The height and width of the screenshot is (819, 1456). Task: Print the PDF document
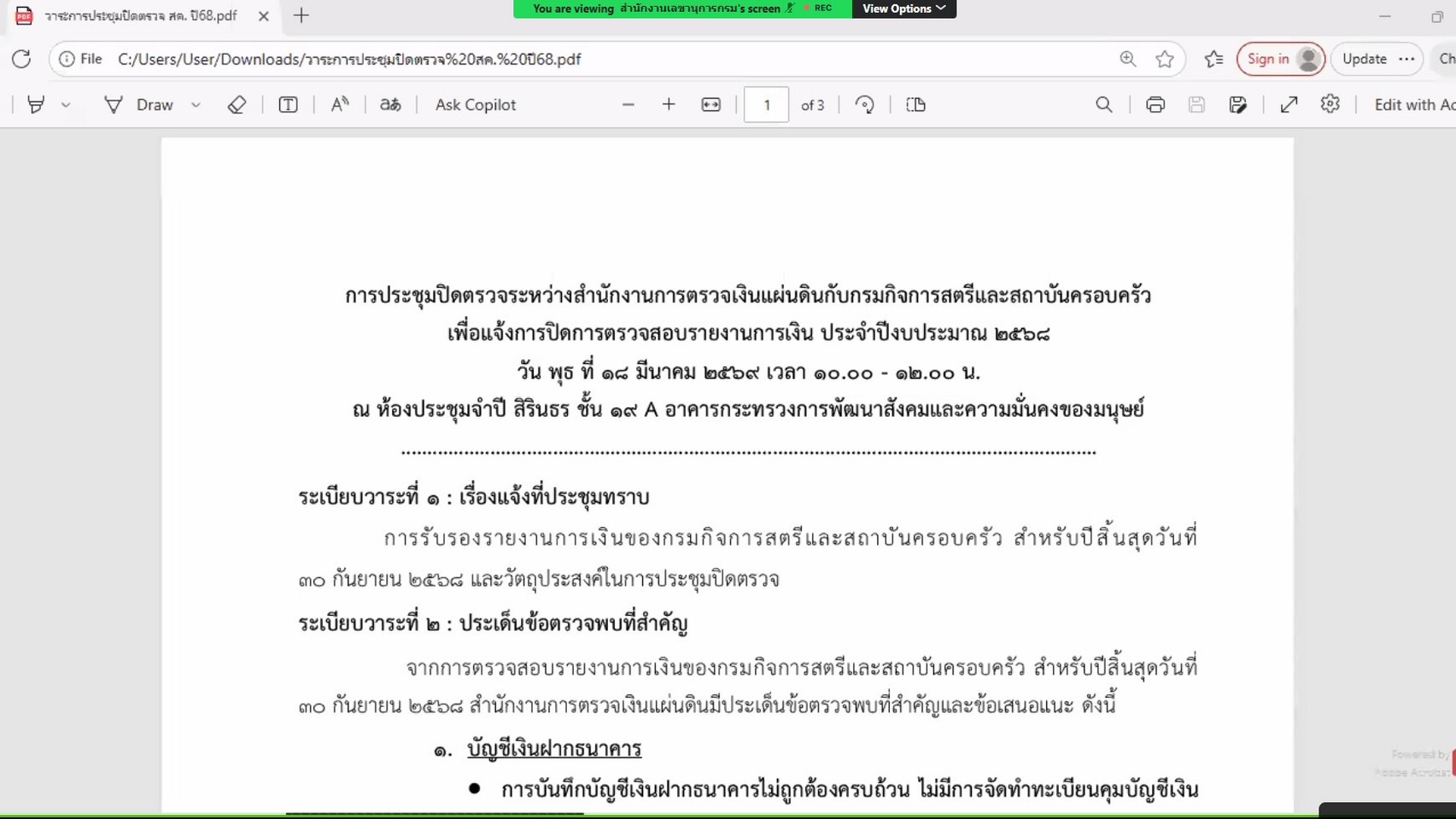[1155, 105]
